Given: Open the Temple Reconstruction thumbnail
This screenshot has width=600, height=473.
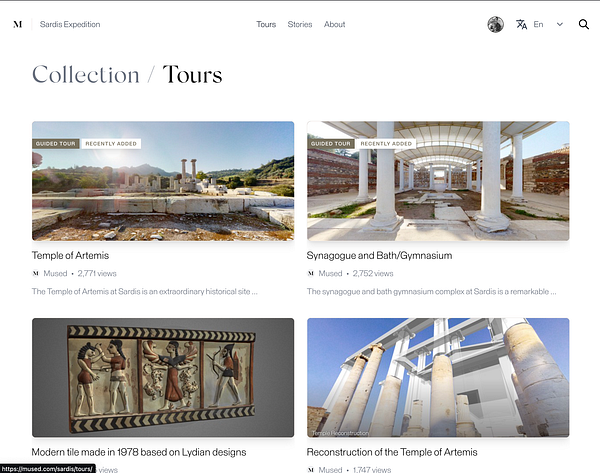Looking at the screenshot, I should [x=438, y=378].
